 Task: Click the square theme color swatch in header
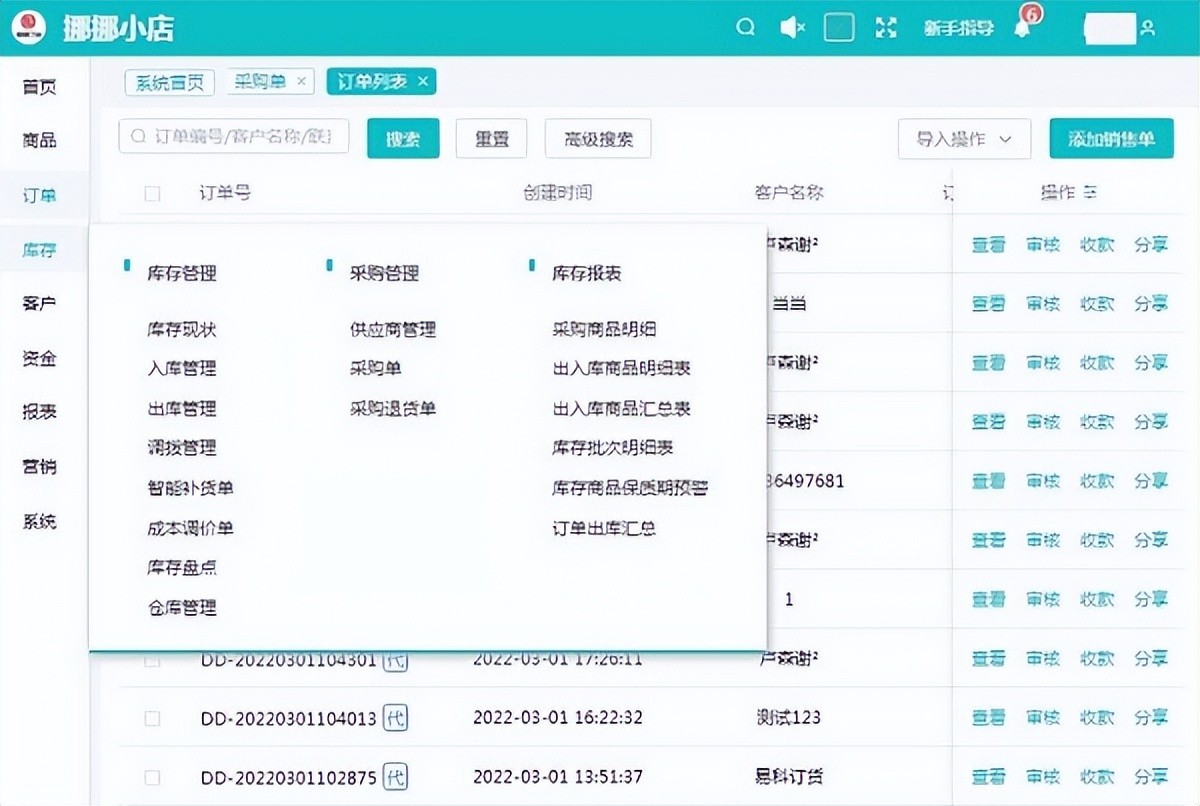coord(838,28)
